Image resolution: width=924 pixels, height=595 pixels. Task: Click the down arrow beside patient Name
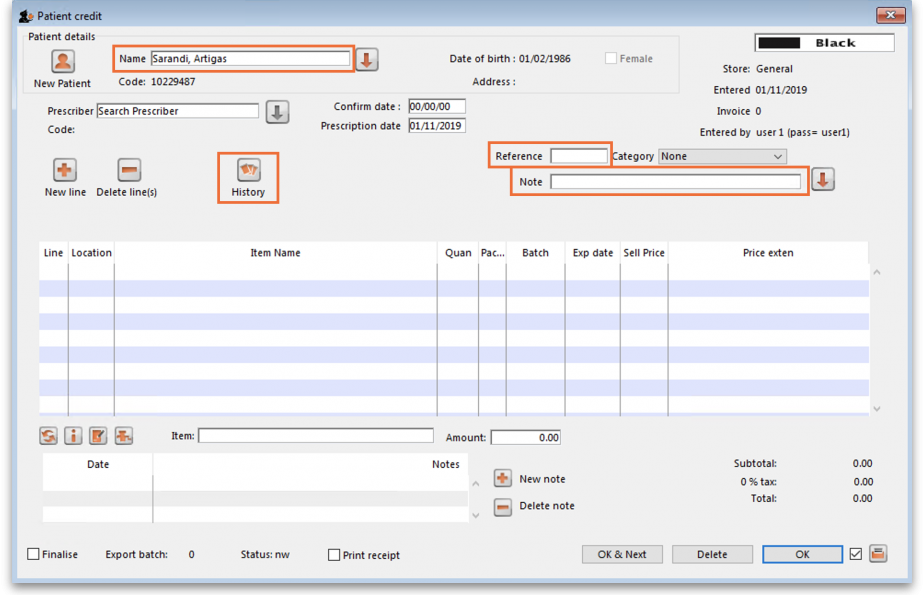pos(367,60)
